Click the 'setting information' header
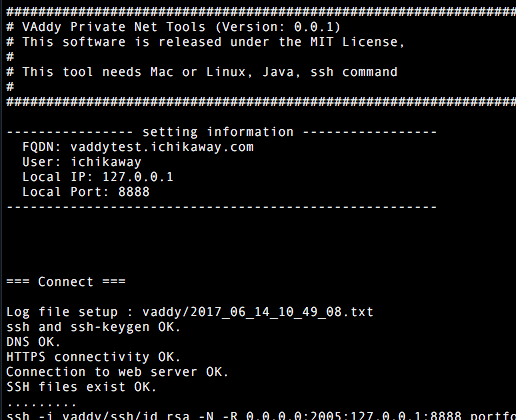 click(218, 132)
